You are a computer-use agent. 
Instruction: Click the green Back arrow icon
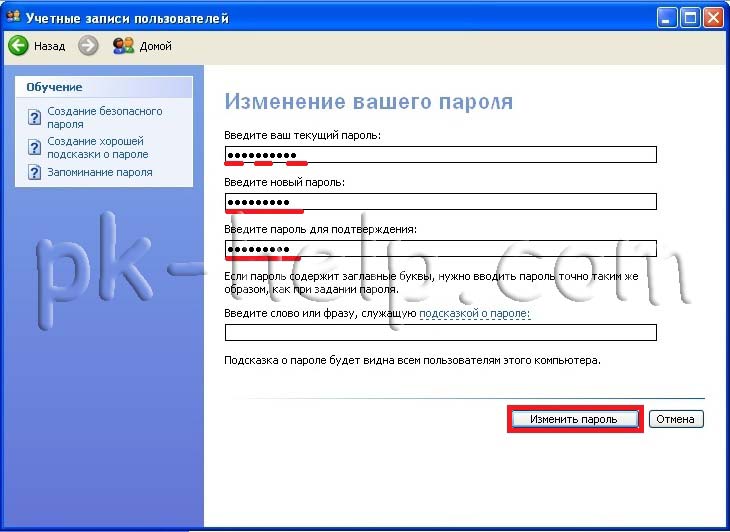click(x=18, y=46)
